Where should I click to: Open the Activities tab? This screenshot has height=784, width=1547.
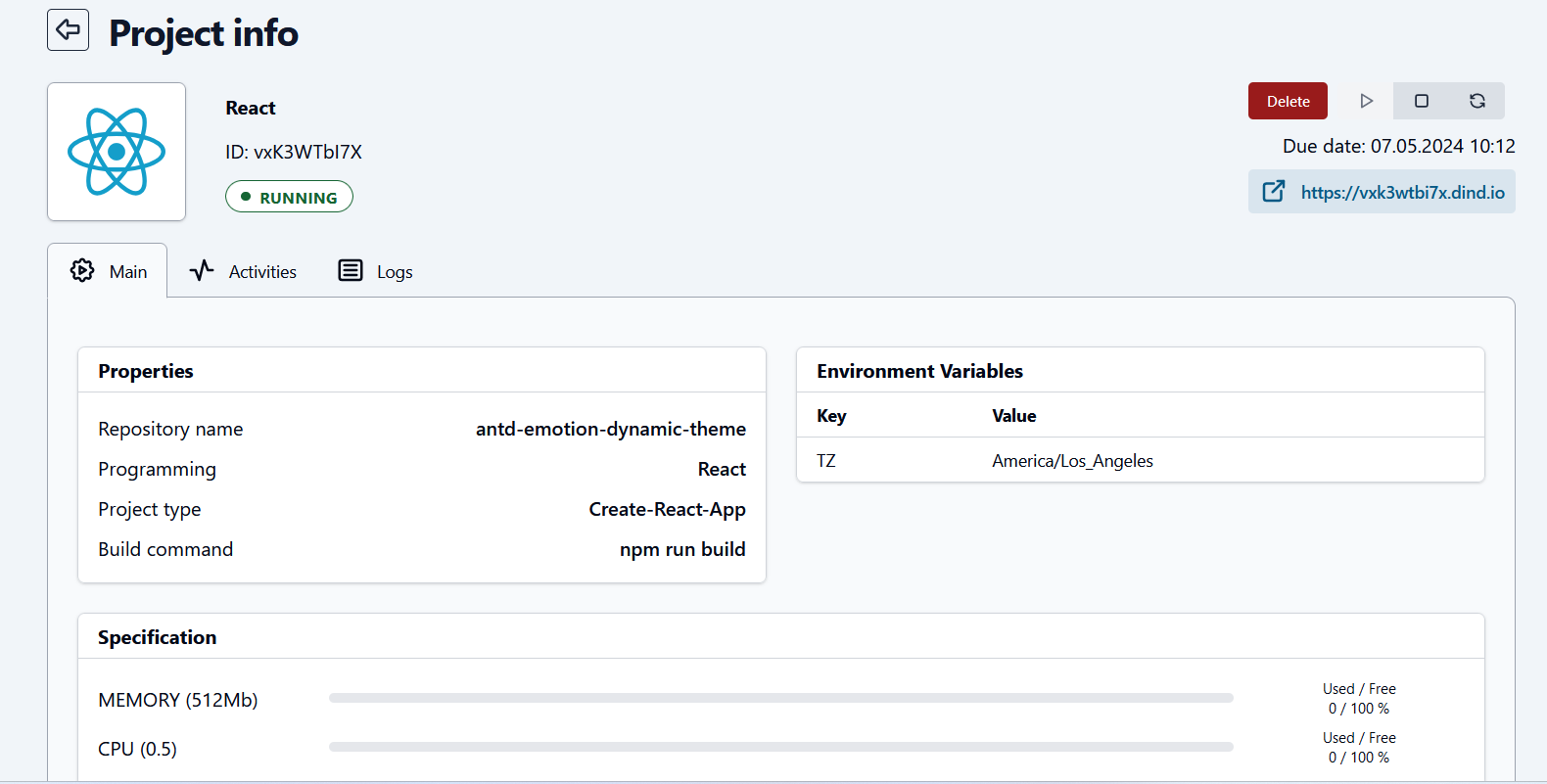tap(243, 271)
